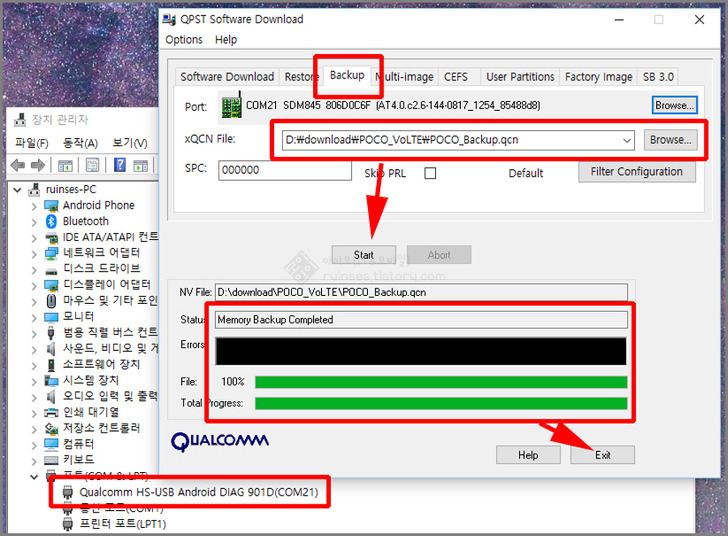The image size is (728, 536).
Task: Click the speaker icon for 사운드, 비디오
Action: tap(51, 348)
